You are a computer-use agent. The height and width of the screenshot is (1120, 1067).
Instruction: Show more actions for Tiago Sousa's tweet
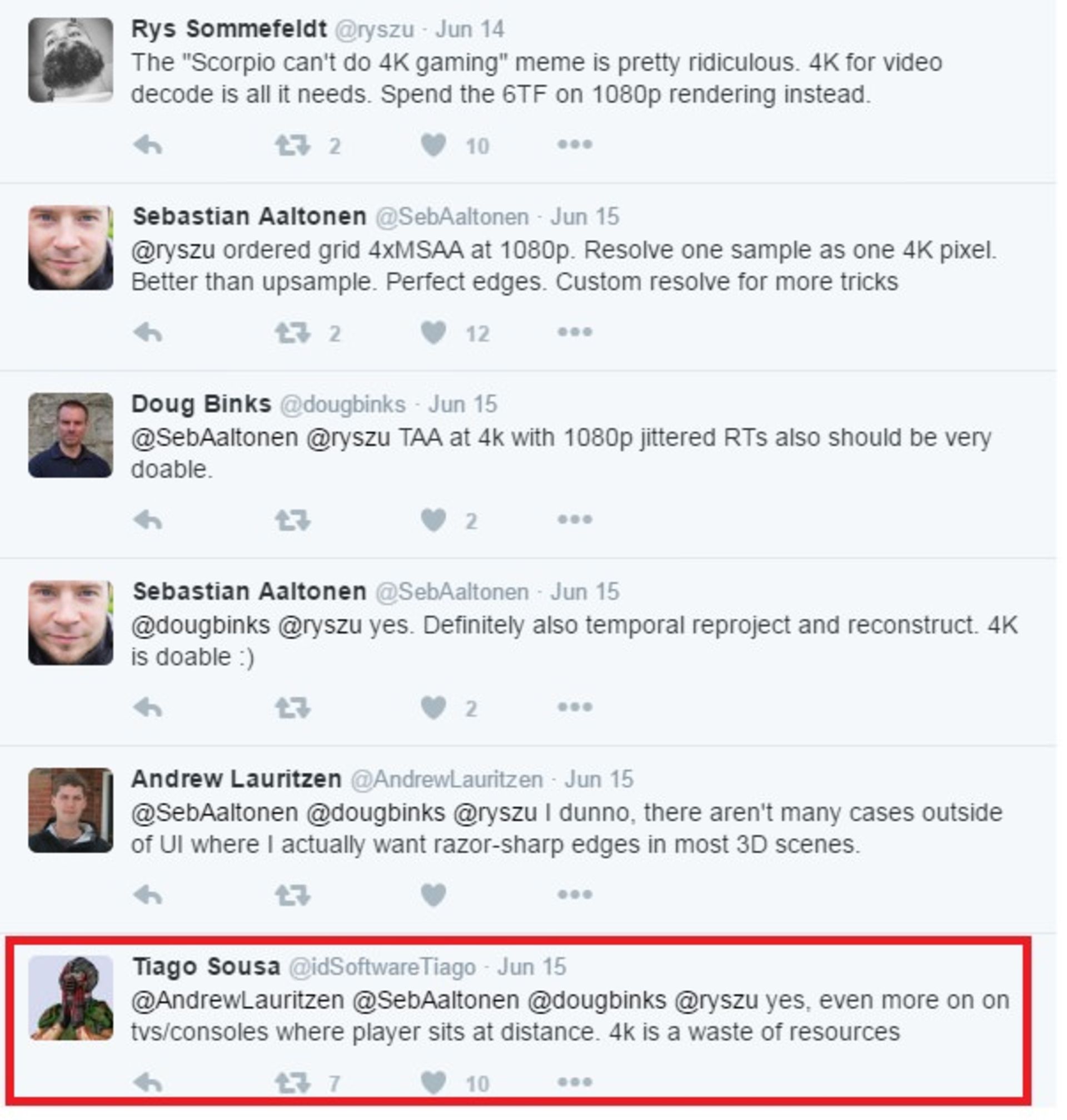pyautogui.click(x=575, y=1082)
